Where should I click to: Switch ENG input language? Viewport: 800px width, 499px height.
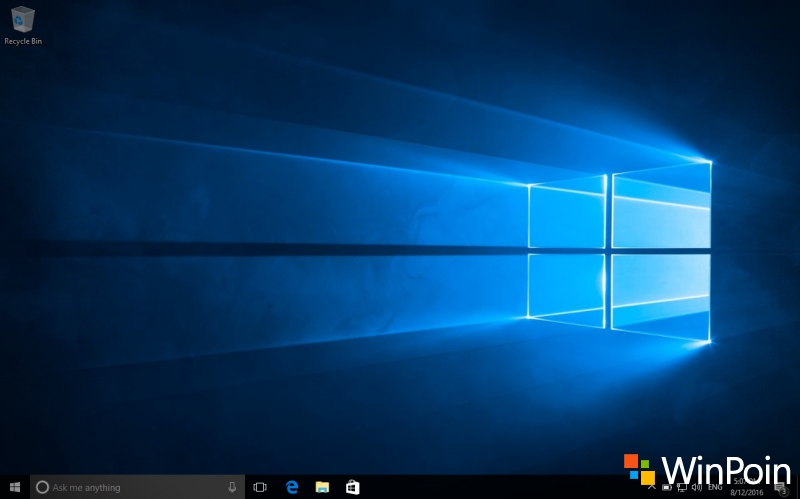click(x=715, y=487)
